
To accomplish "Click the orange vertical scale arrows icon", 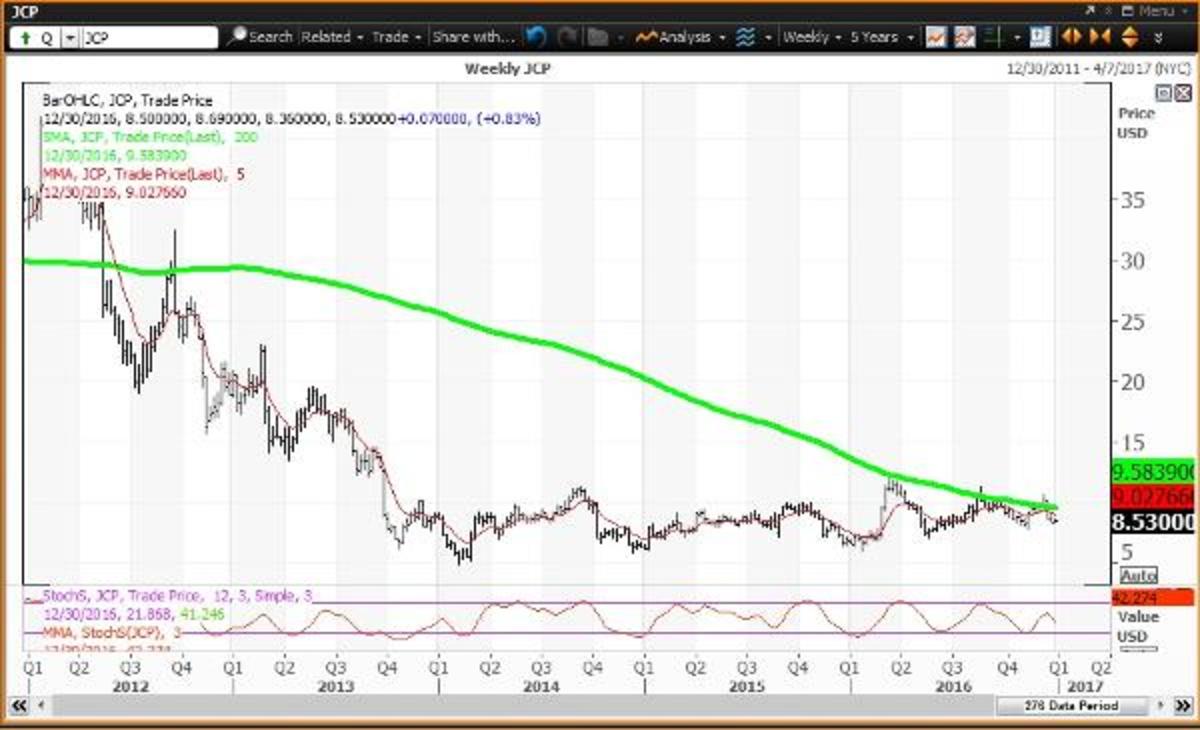I will (x=1130, y=38).
